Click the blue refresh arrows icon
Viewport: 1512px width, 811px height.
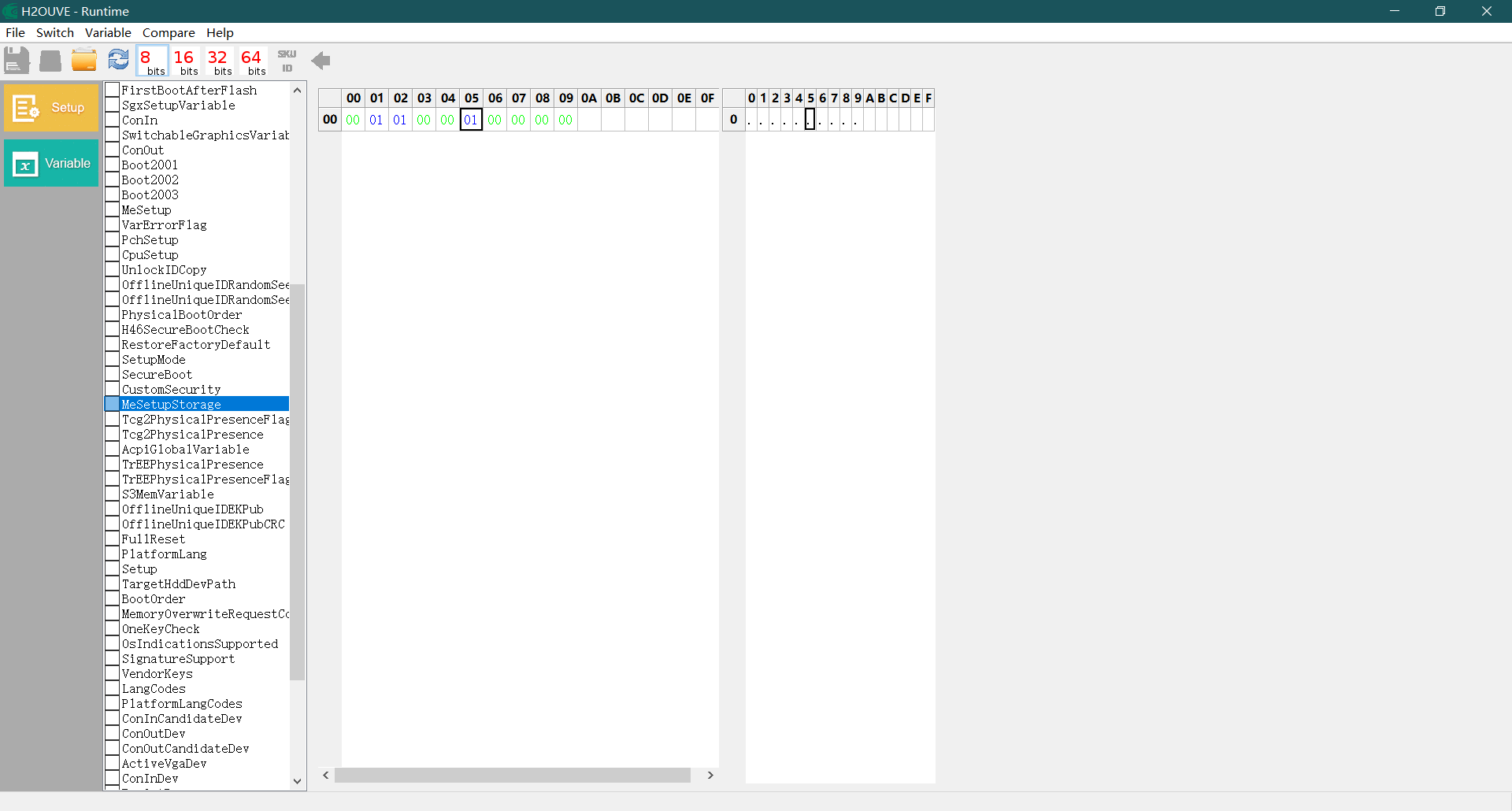(x=118, y=60)
